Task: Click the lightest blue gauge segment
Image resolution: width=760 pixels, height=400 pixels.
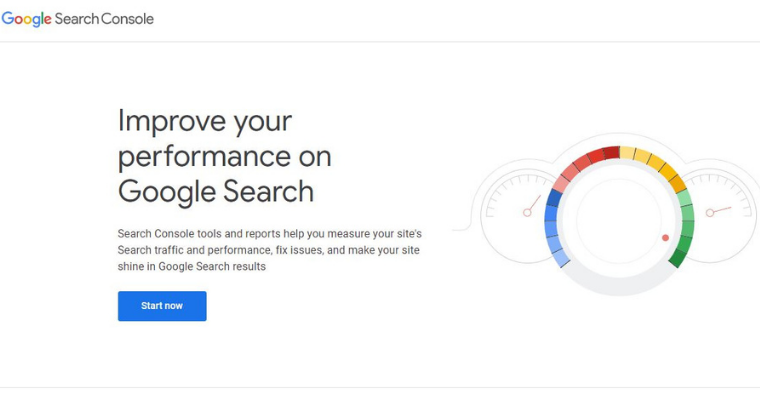Action: click(x=562, y=258)
